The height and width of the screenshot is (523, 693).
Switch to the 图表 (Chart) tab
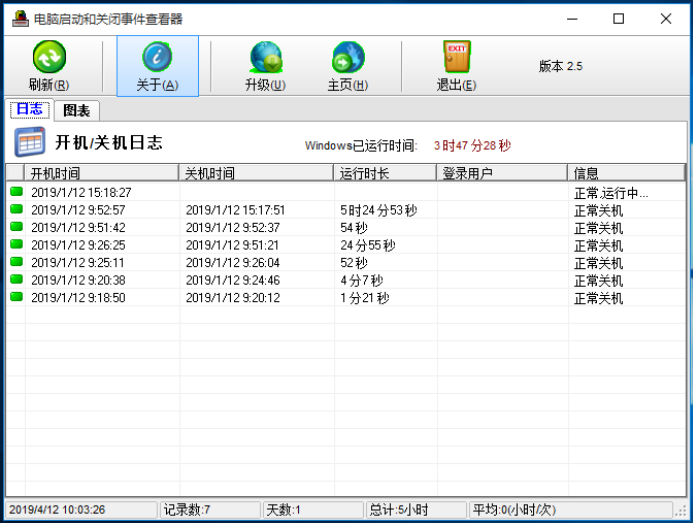(x=76, y=110)
